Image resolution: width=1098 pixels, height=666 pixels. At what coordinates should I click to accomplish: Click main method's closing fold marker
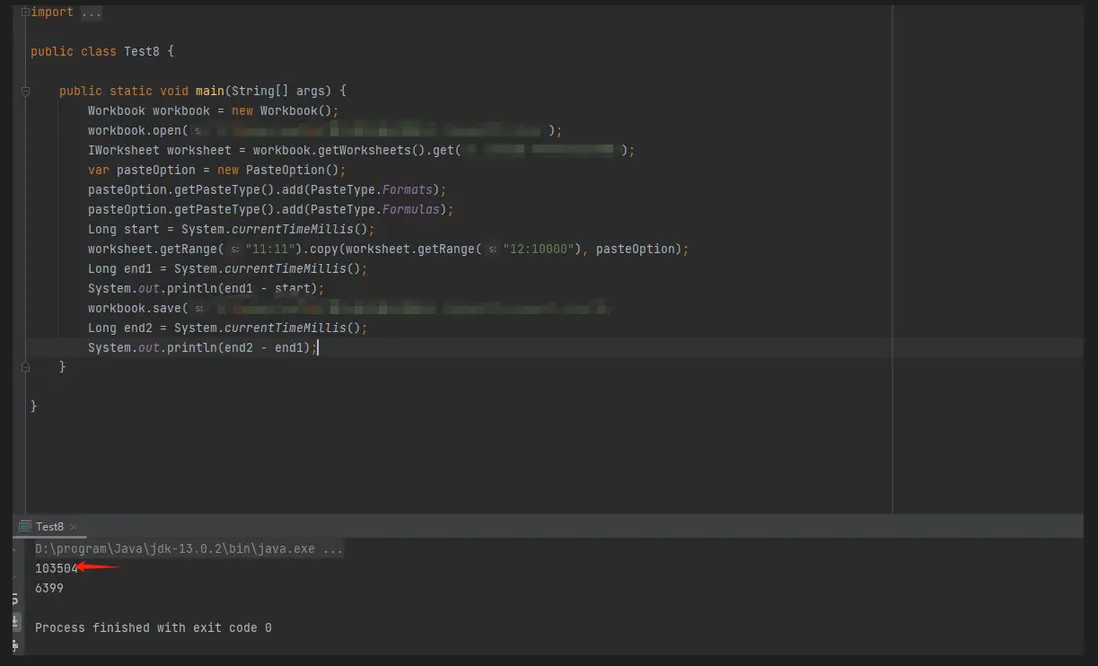(x=25, y=367)
